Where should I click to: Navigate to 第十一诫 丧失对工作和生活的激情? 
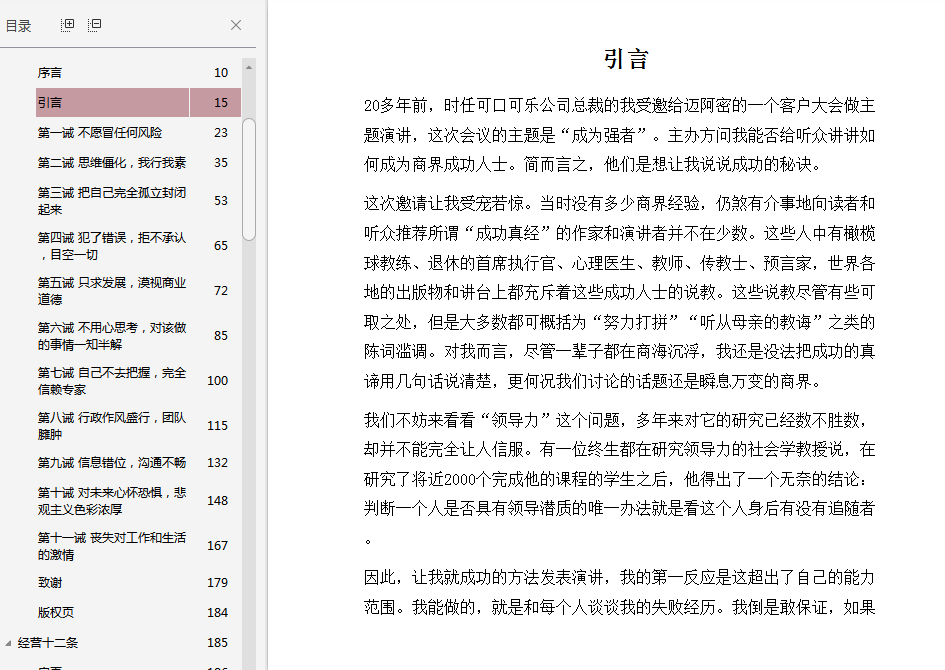pos(111,546)
